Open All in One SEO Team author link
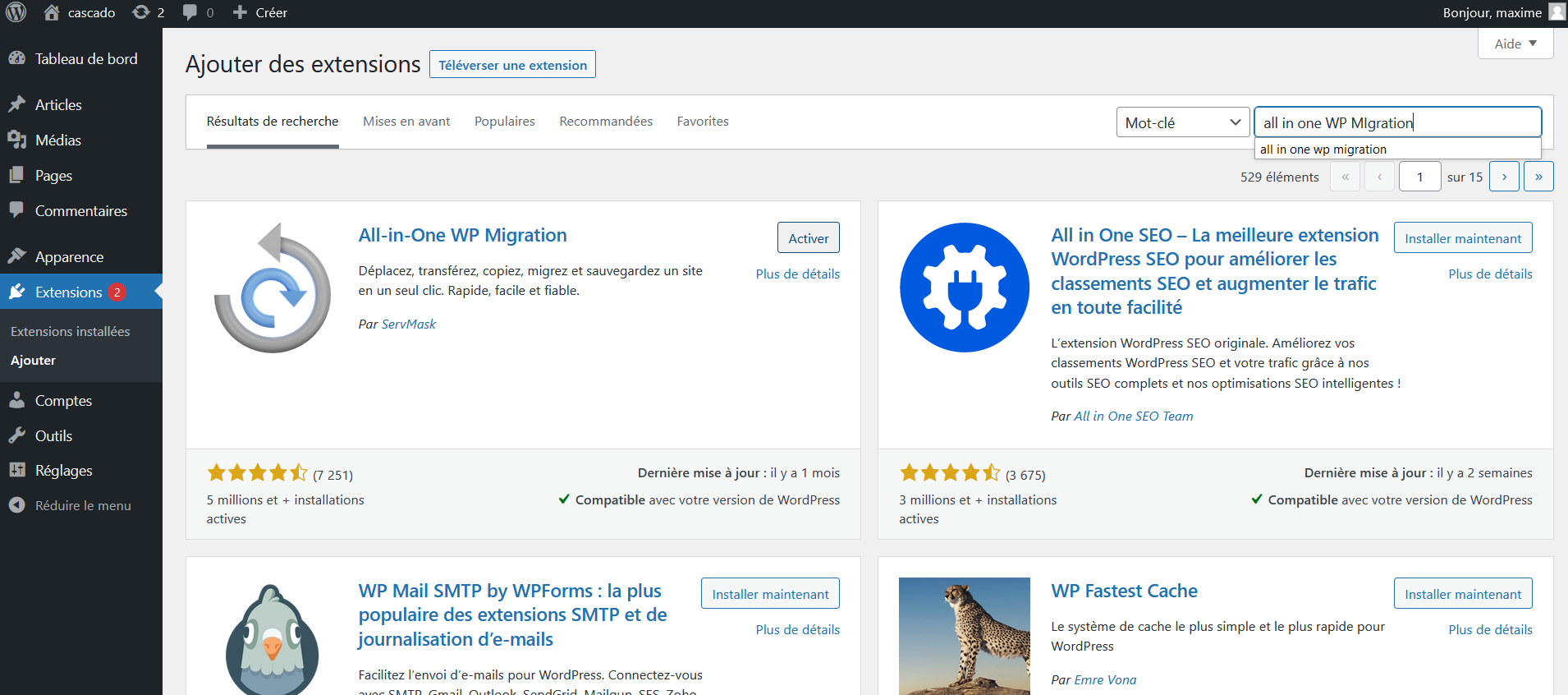This screenshot has width=1568, height=695. pos(1134,416)
